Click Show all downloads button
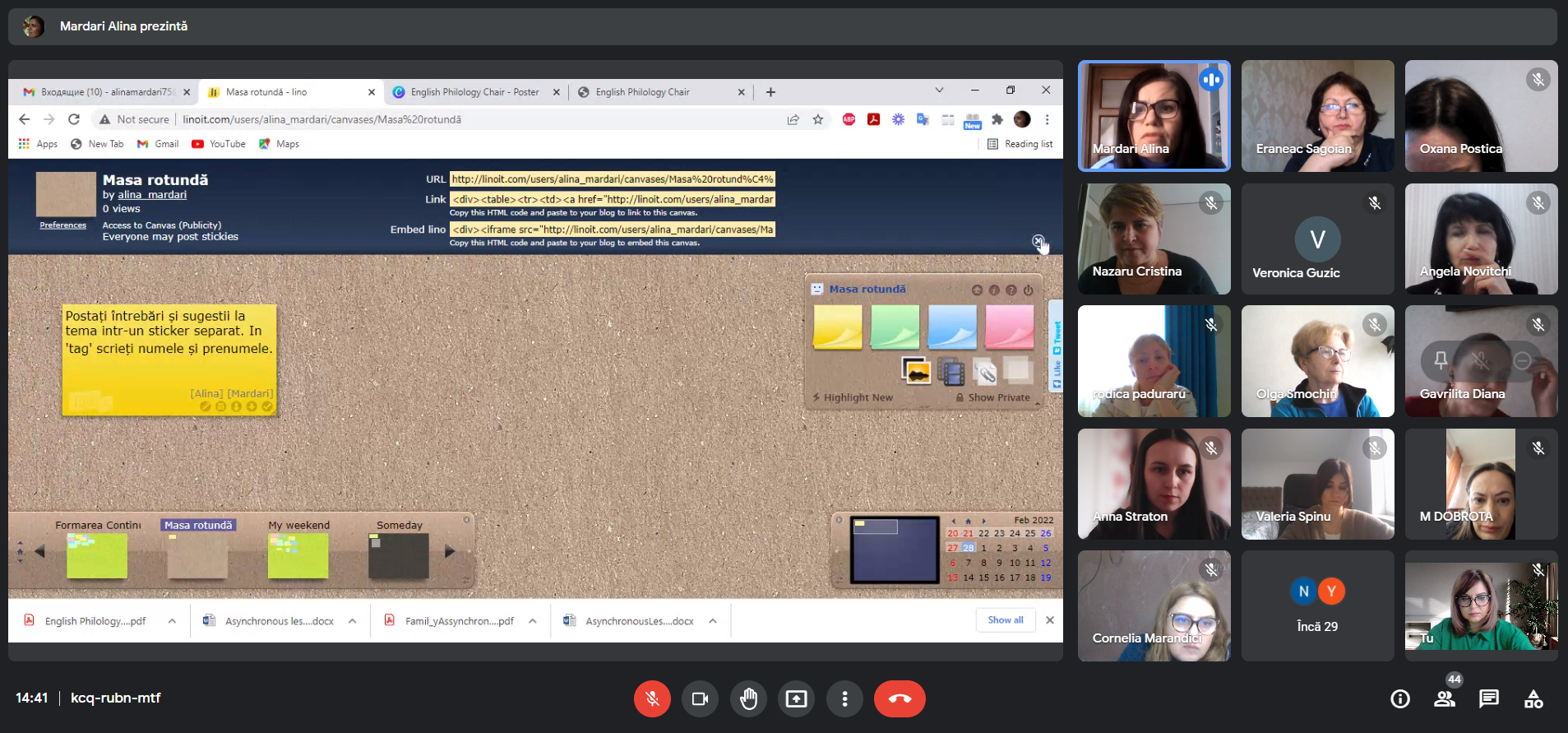Viewport: 1568px width, 733px height. pyautogui.click(x=1005, y=620)
